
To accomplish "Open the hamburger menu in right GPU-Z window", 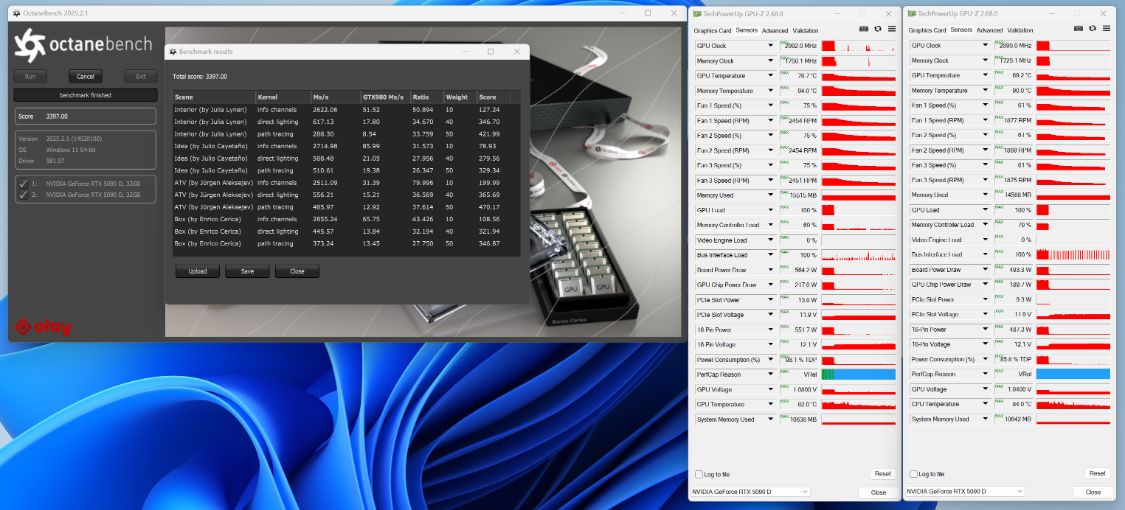I will click(x=1104, y=30).
